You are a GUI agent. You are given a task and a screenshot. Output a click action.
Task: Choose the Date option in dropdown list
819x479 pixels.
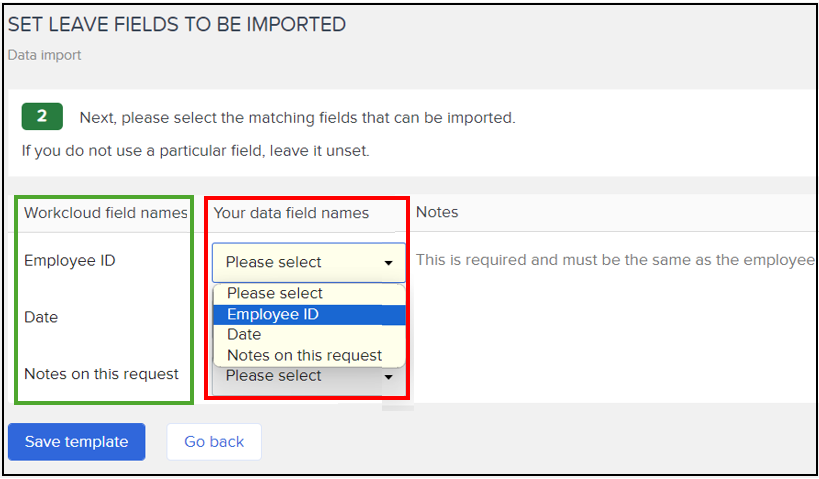coord(309,334)
